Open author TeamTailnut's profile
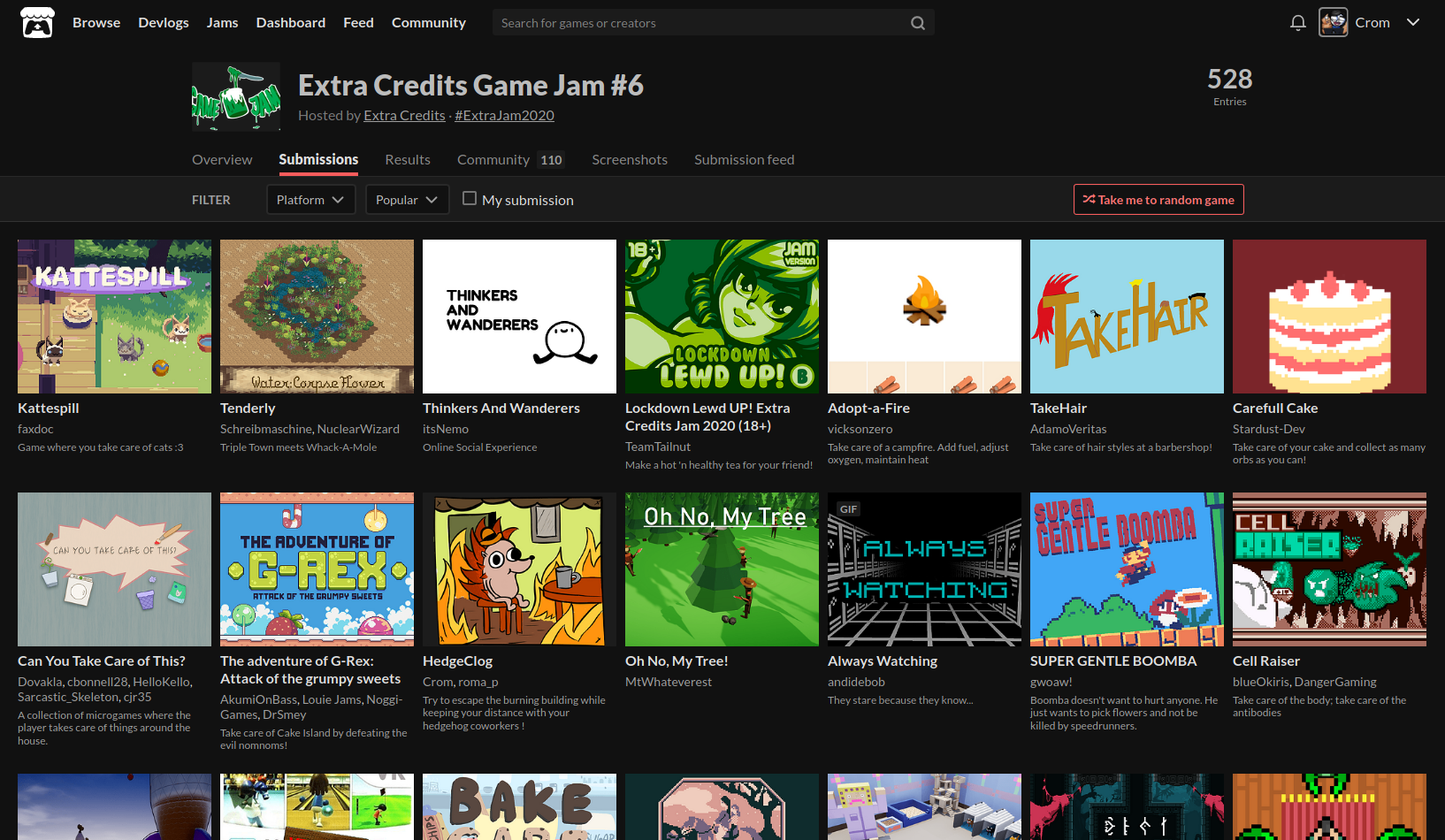This screenshot has width=1445, height=840. [658, 447]
